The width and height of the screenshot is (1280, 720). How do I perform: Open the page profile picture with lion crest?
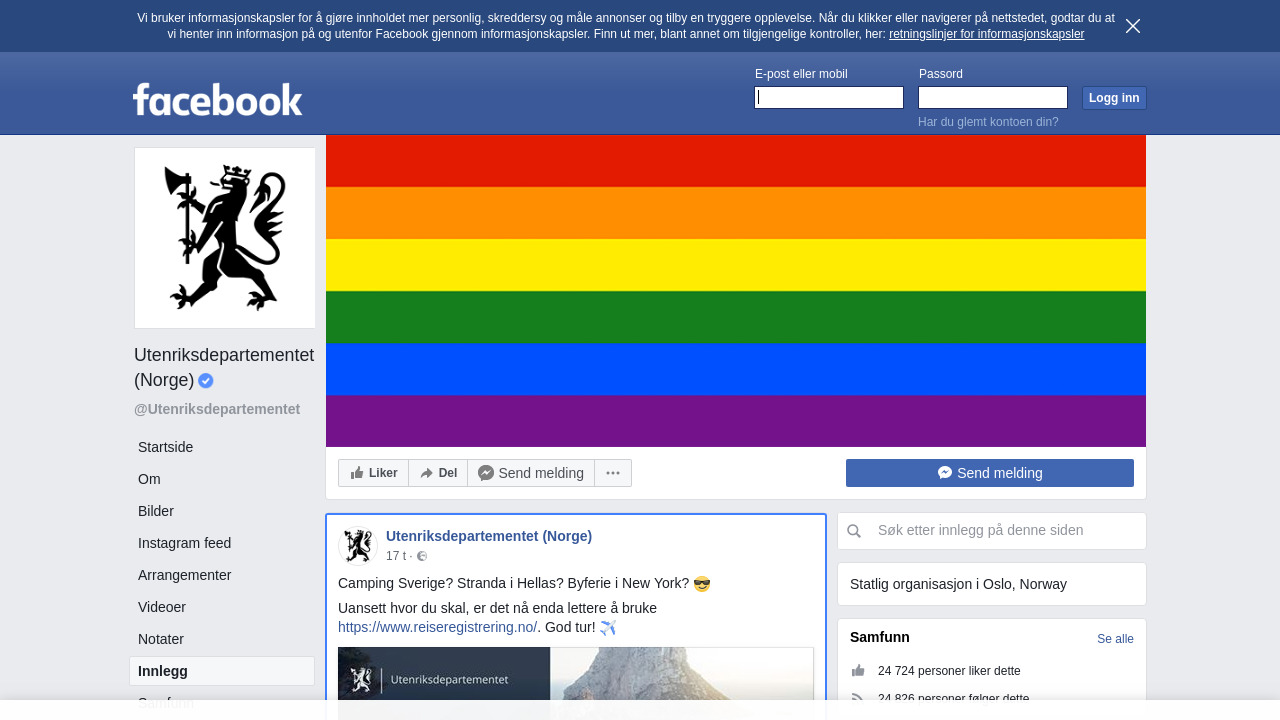coord(225,238)
